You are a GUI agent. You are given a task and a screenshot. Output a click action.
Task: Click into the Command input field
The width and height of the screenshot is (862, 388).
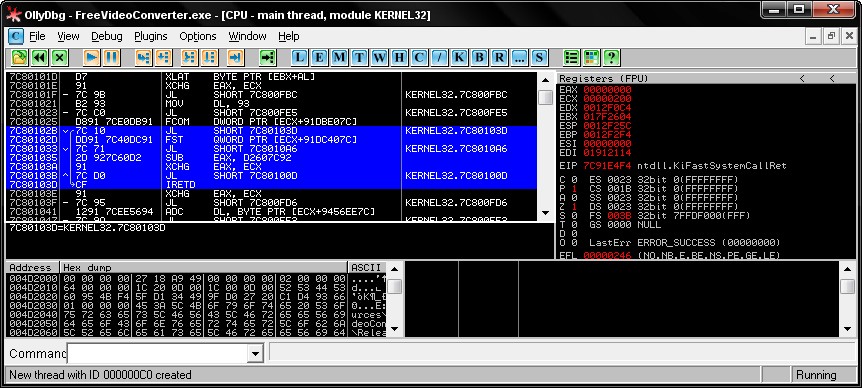coord(157,353)
